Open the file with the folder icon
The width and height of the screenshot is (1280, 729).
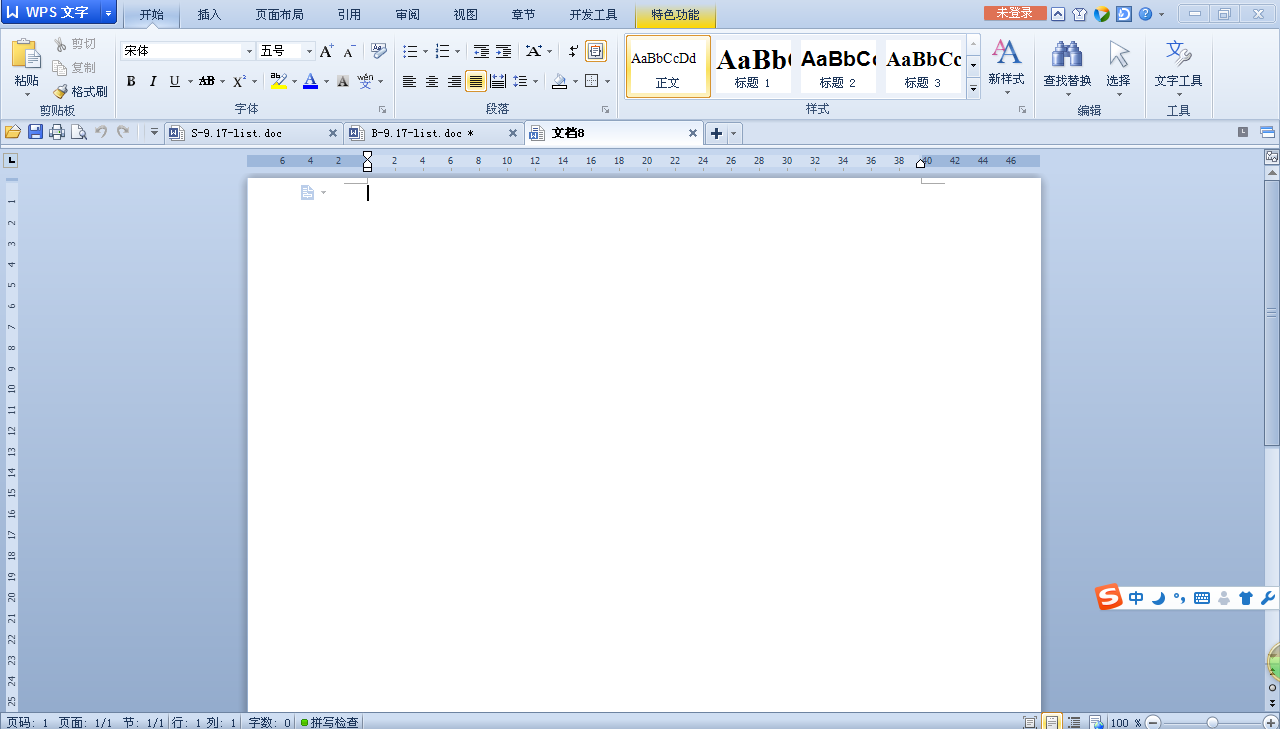point(13,132)
